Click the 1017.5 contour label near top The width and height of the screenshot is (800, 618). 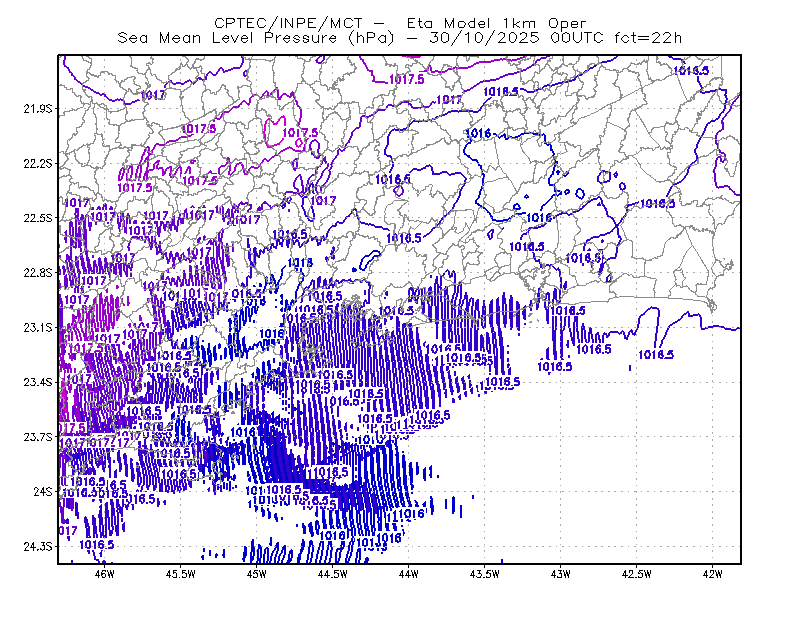(407, 79)
